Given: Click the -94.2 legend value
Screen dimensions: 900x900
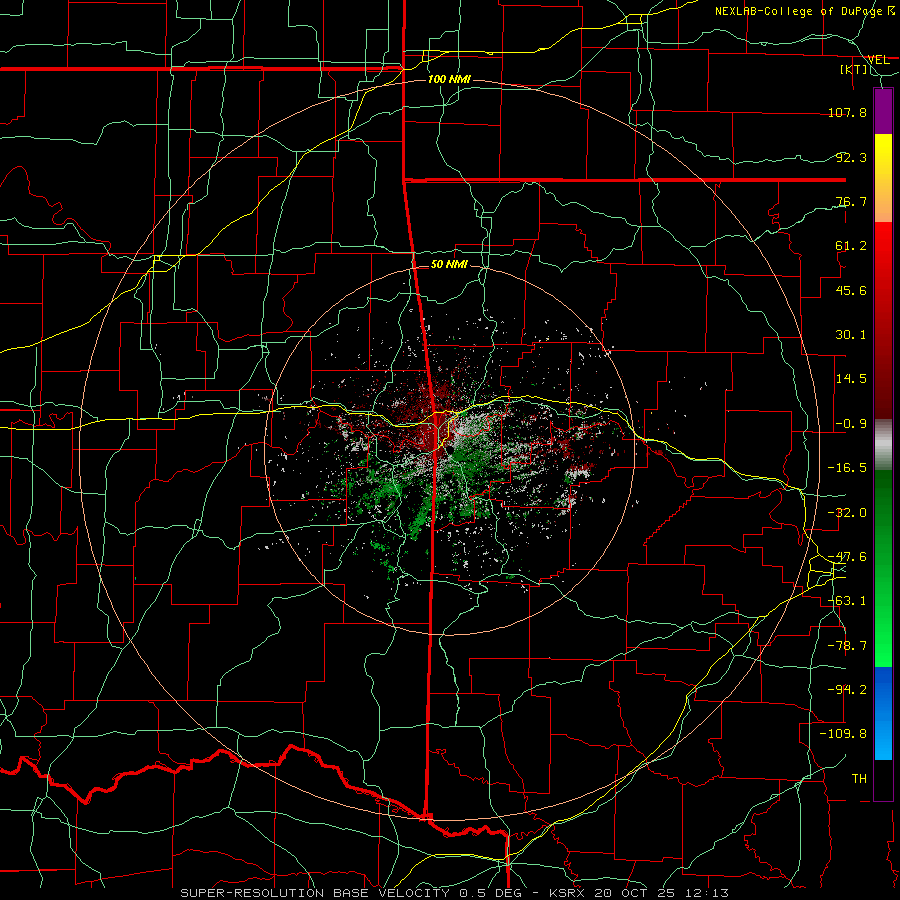Looking at the screenshot, I should 847,690.
